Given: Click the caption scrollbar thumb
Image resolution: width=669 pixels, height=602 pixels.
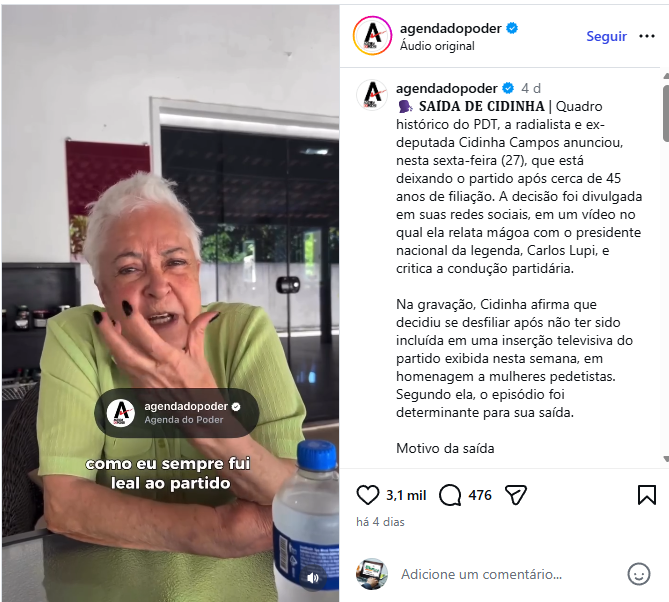Looking at the screenshot, I should click(666, 113).
